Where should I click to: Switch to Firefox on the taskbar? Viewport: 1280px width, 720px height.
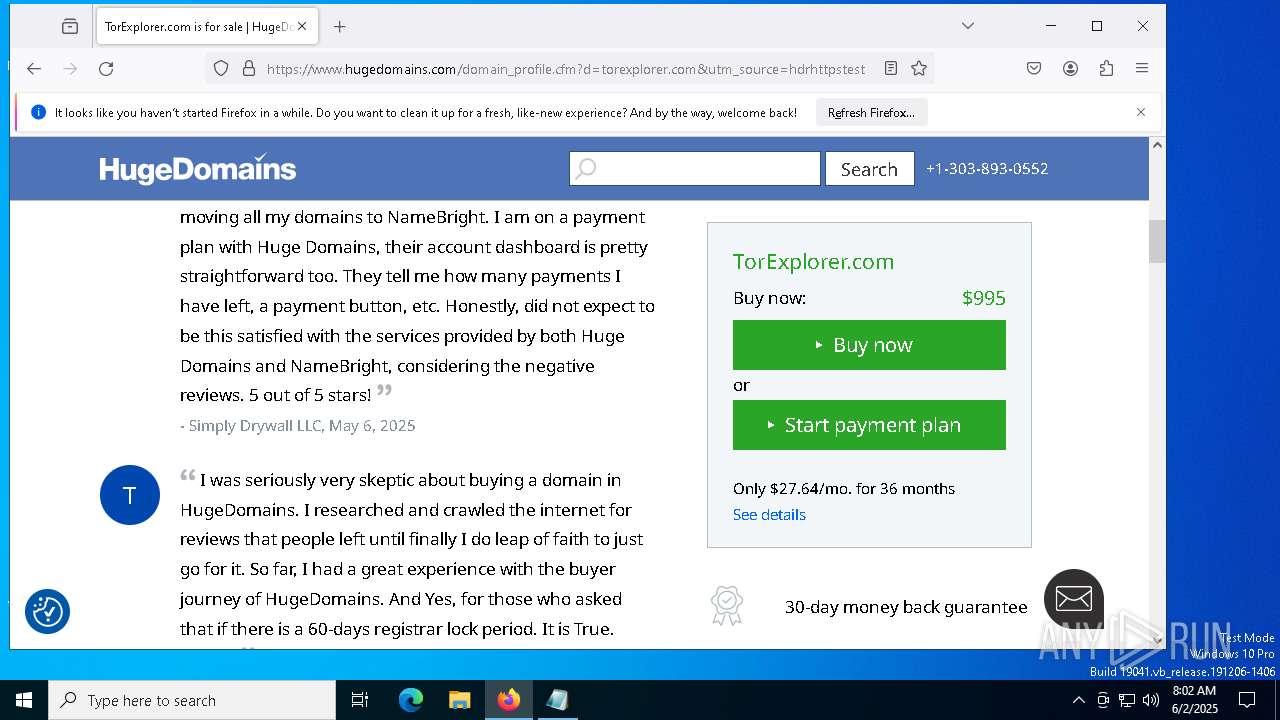click(x=509, y=700)
